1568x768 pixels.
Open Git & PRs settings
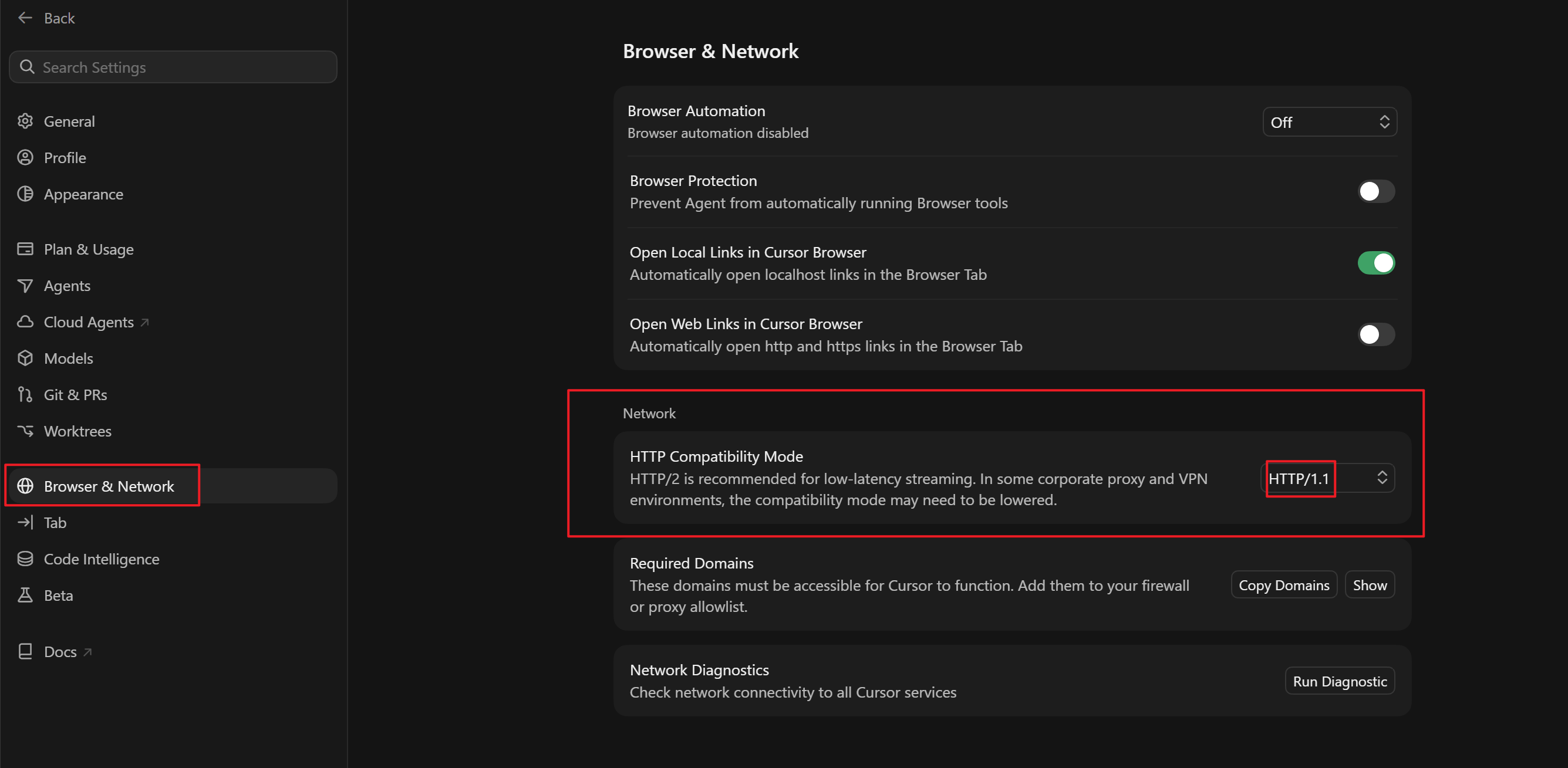point(173,395)
